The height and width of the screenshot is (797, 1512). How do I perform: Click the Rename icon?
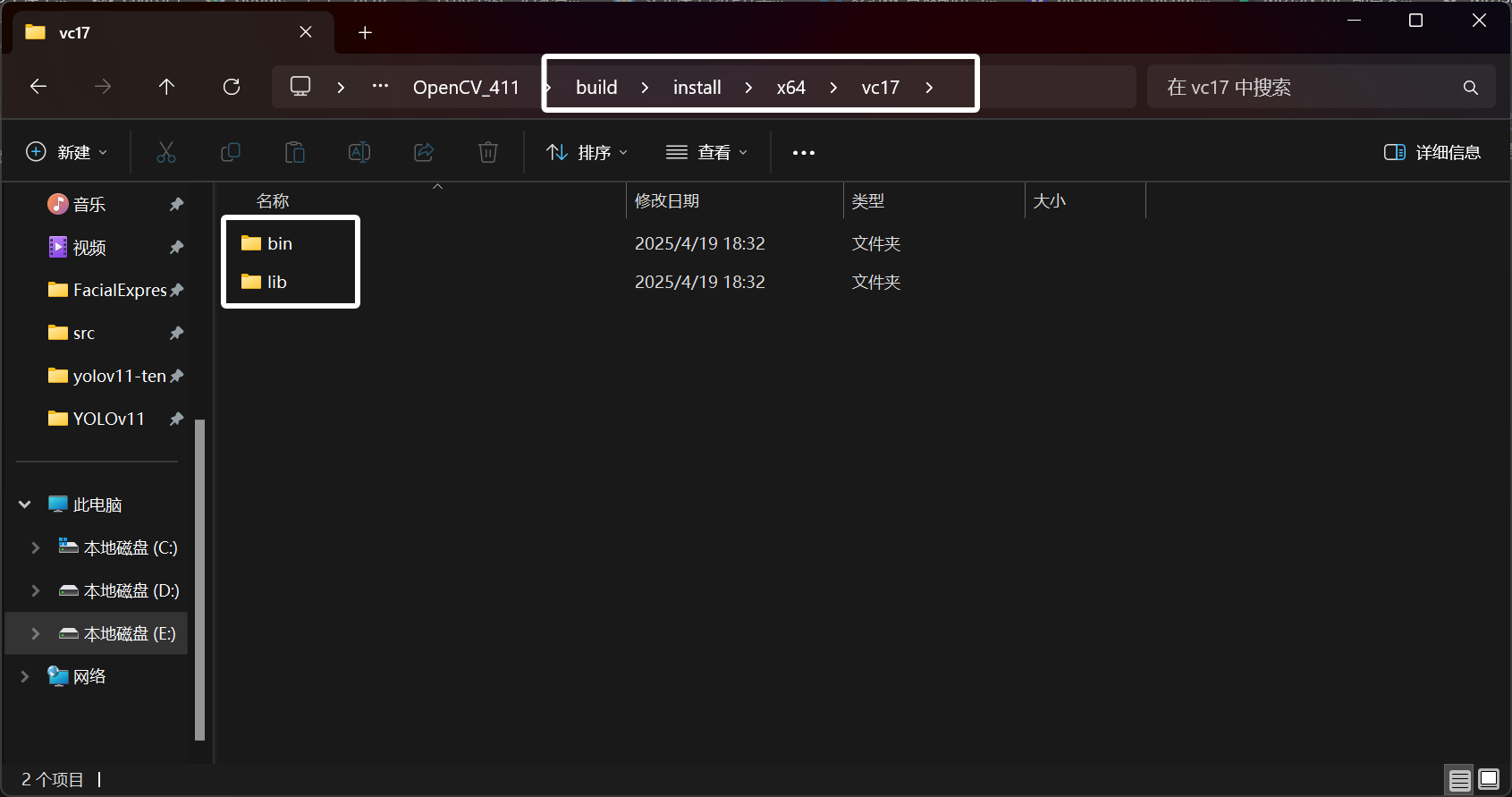(x=359, y=152)
